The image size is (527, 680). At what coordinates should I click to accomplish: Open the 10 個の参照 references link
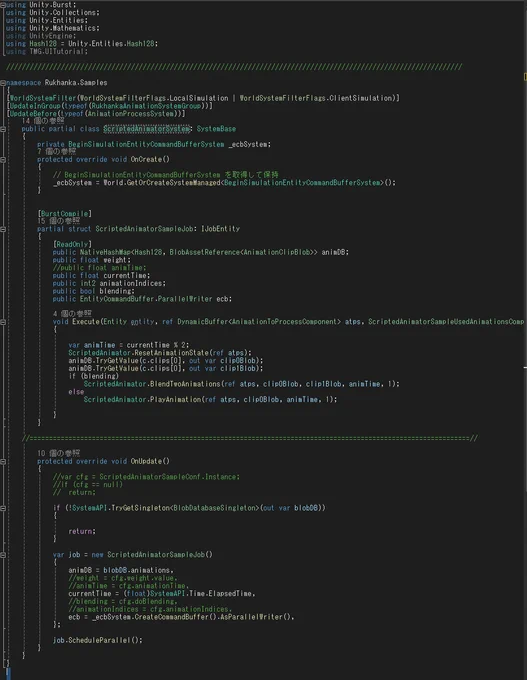pyautogui.click(x=58, y=453)
